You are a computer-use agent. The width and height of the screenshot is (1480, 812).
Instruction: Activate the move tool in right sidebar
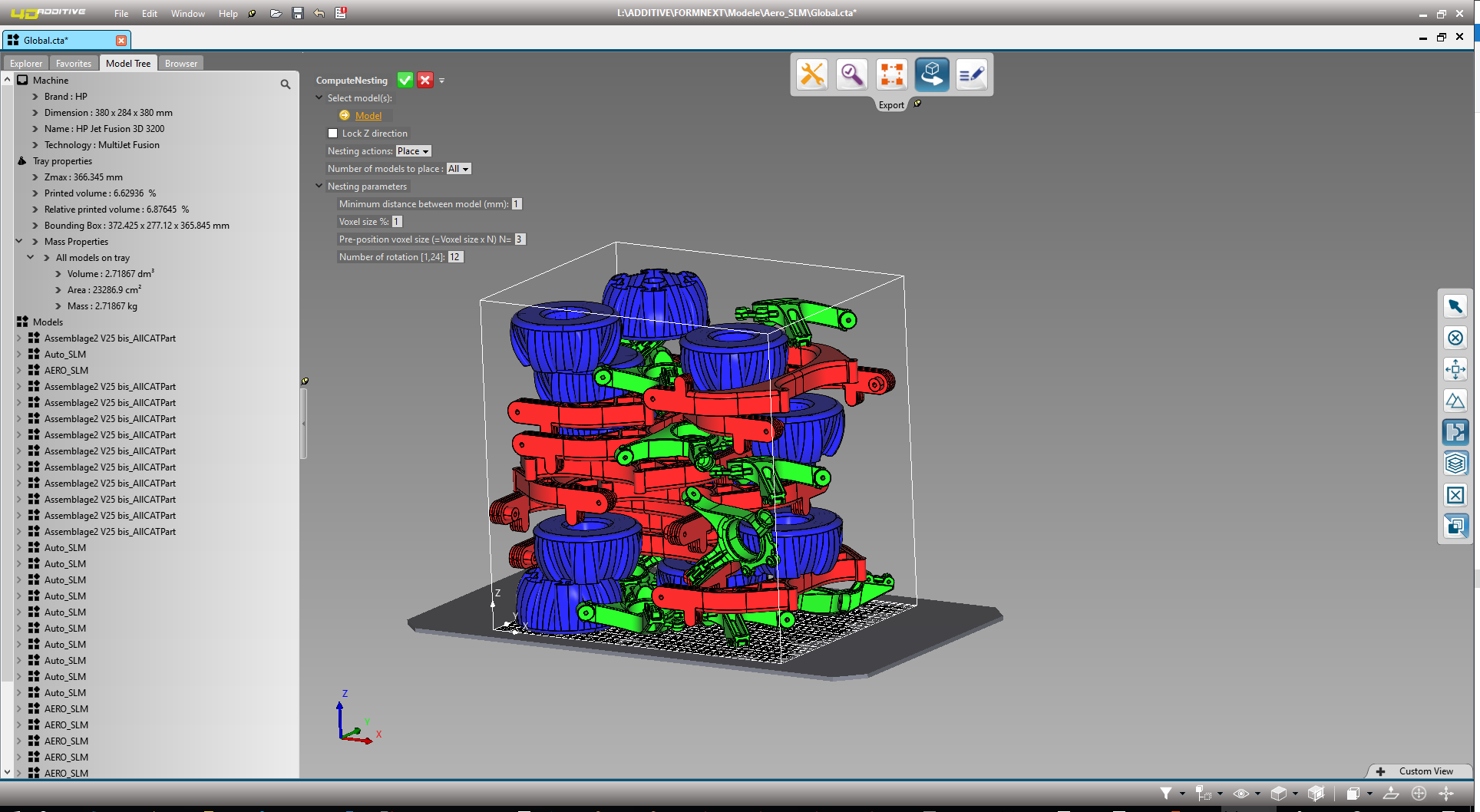point(1455,369)
